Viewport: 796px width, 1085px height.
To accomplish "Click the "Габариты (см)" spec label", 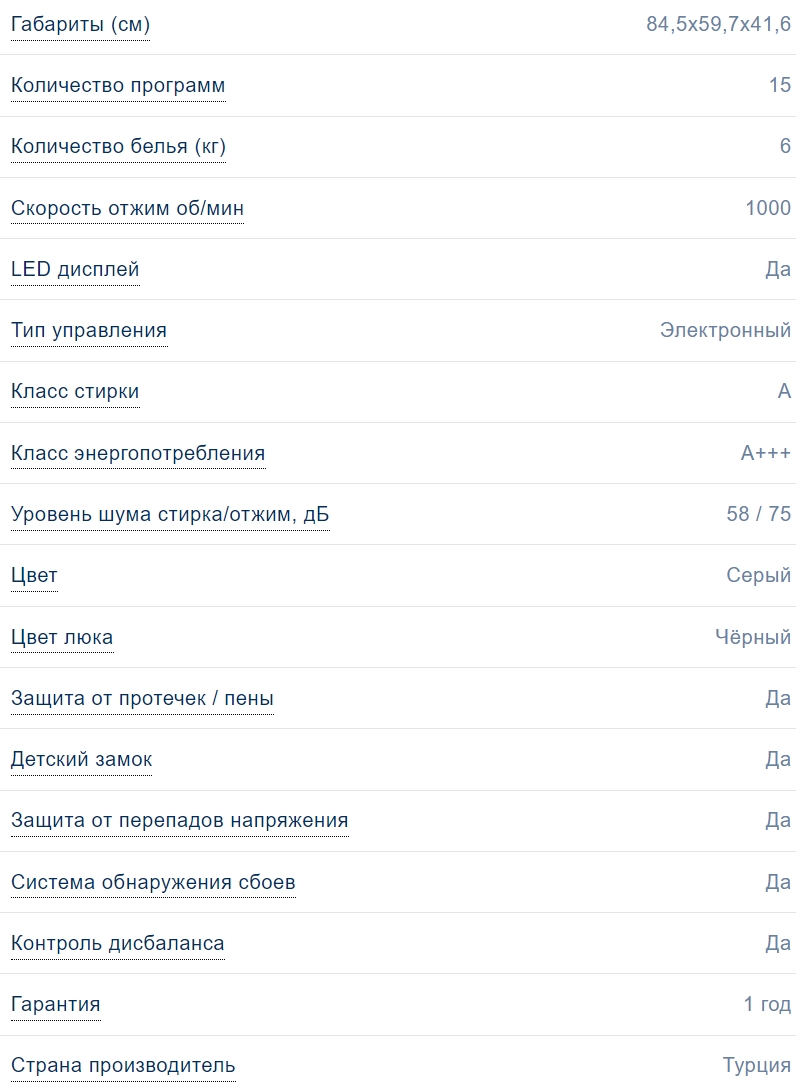I will click(80, 25).
